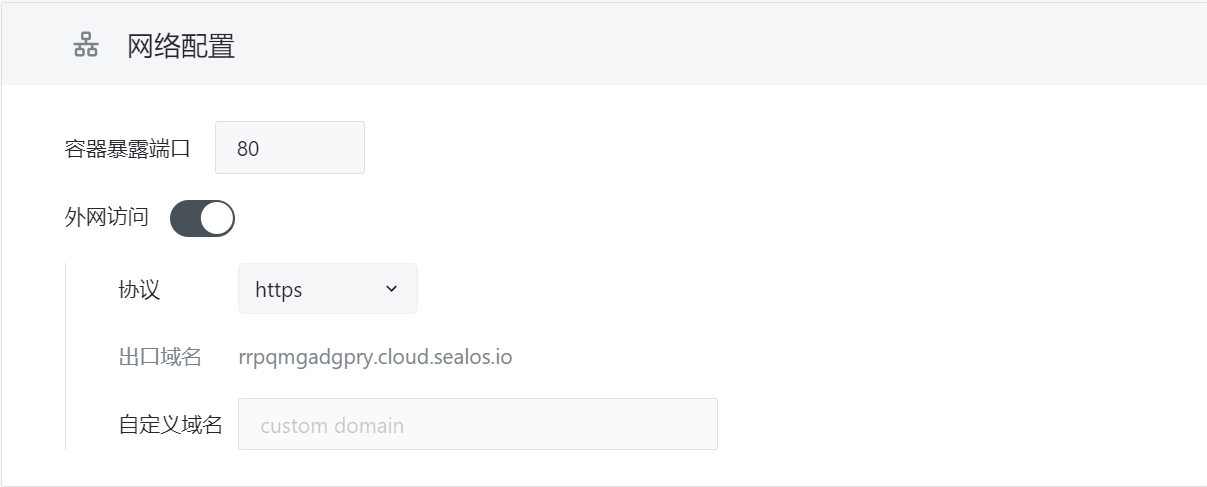Click the white knob of the 外网访问 switch
Viewport: 1207px width, 487px height.
(217, 218)
